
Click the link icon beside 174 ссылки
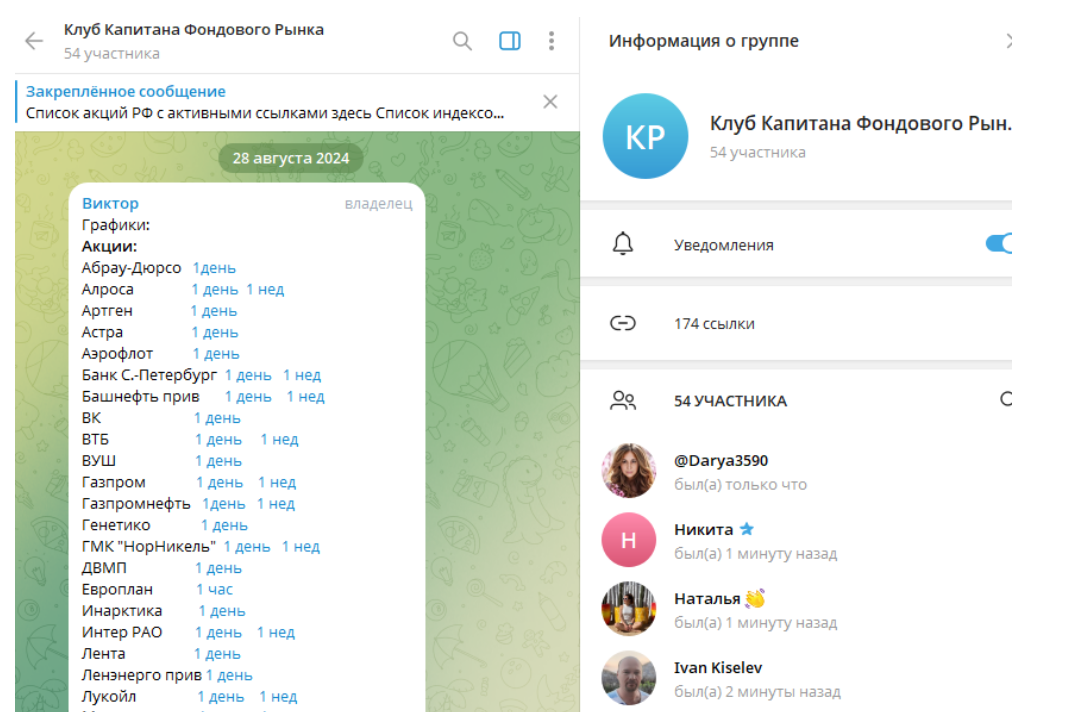point(623,323)
